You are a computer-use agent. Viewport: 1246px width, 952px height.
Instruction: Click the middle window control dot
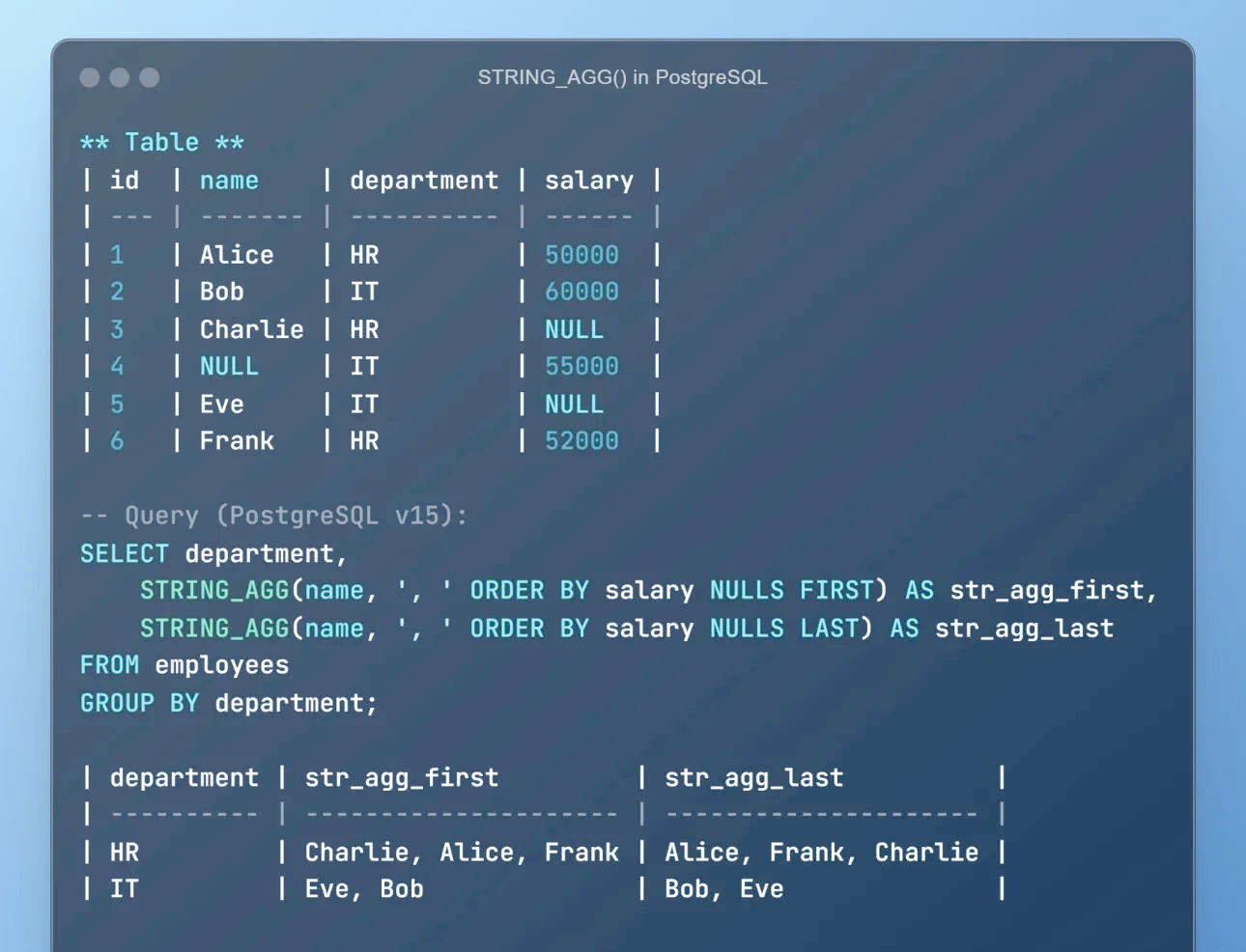[x=120, y=77]
